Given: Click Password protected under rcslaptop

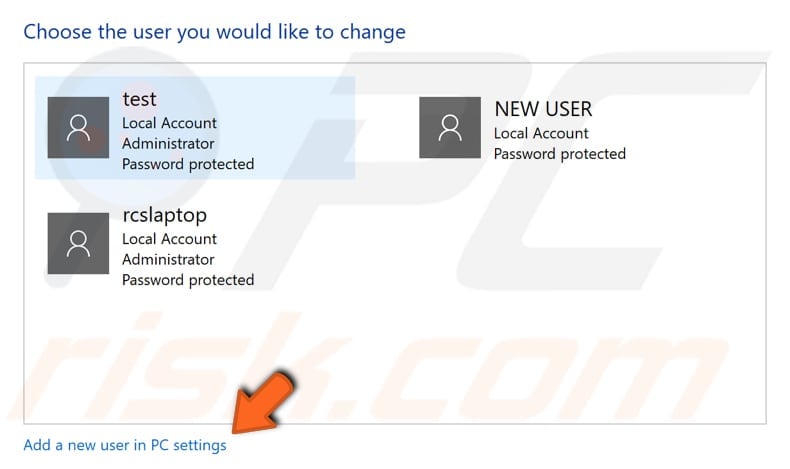Looking at the screenshot, I should pyautogui.click(x=188, y=281).
